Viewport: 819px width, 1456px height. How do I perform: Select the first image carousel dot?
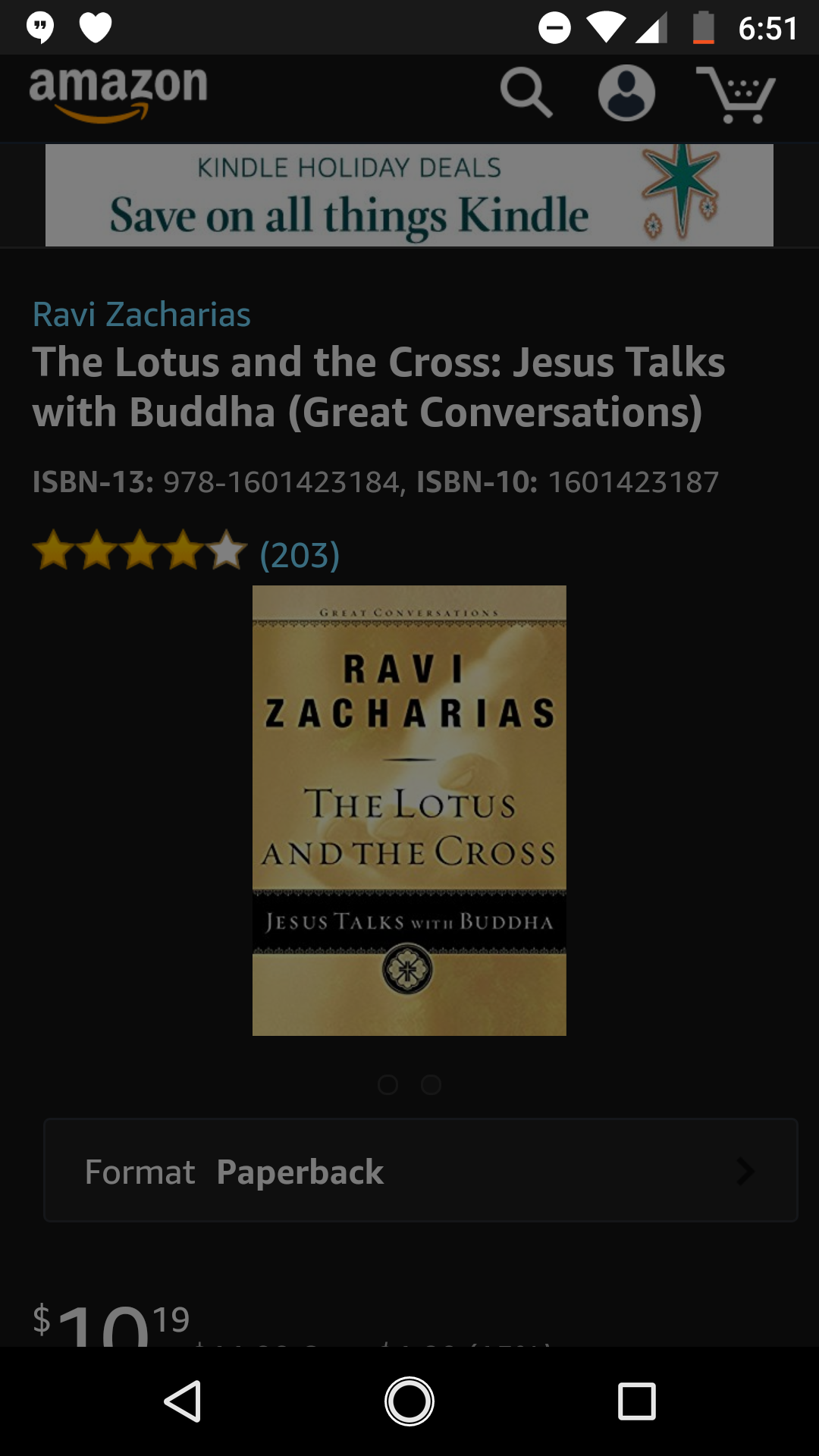[x=388, y=1084]
